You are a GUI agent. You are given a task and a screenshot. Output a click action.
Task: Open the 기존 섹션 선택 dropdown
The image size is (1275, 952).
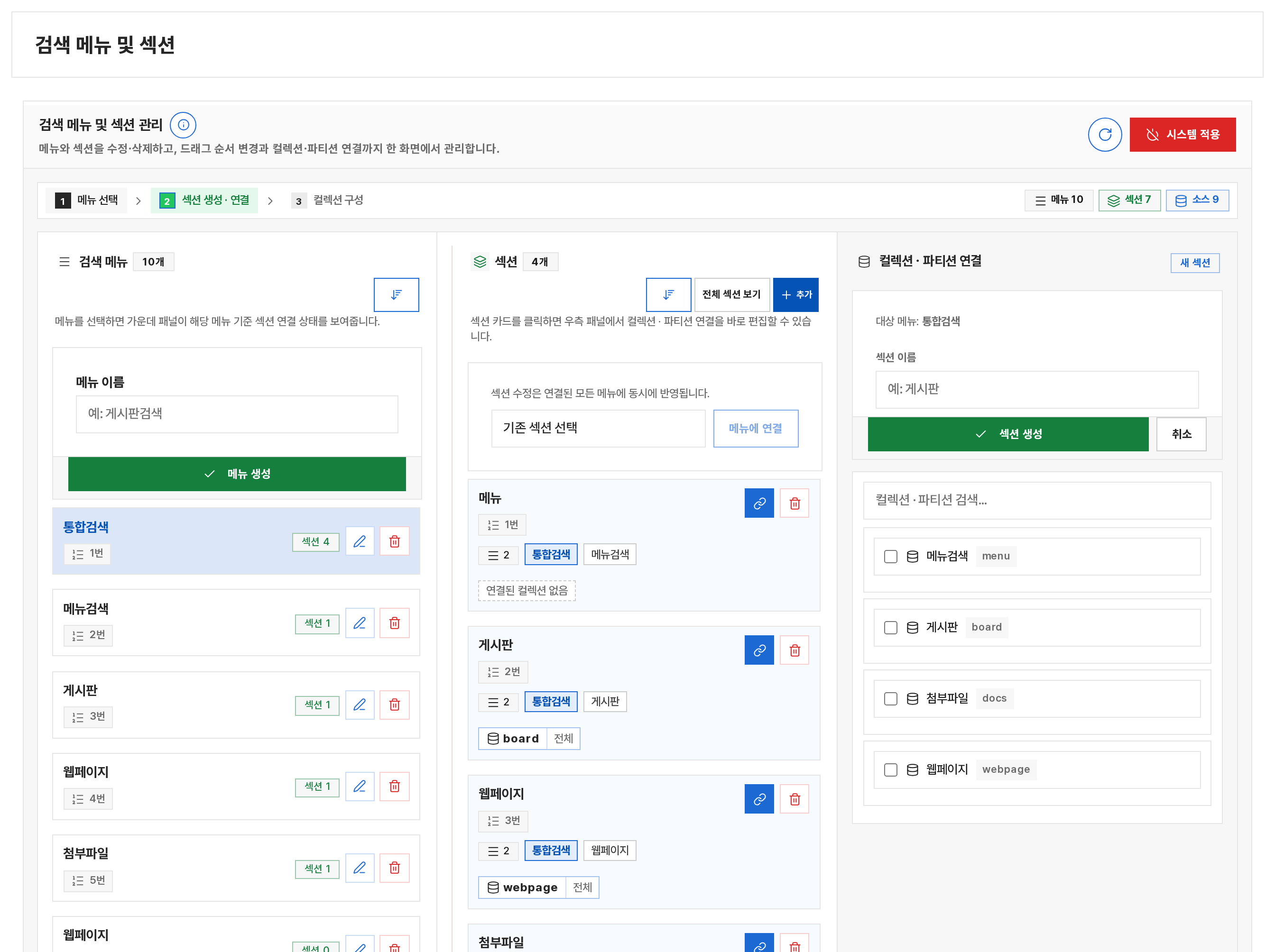coord(598,428)
